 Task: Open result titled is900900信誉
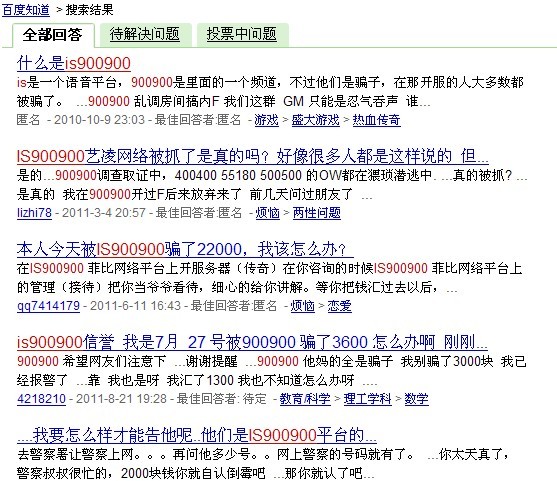pos(252,342)
